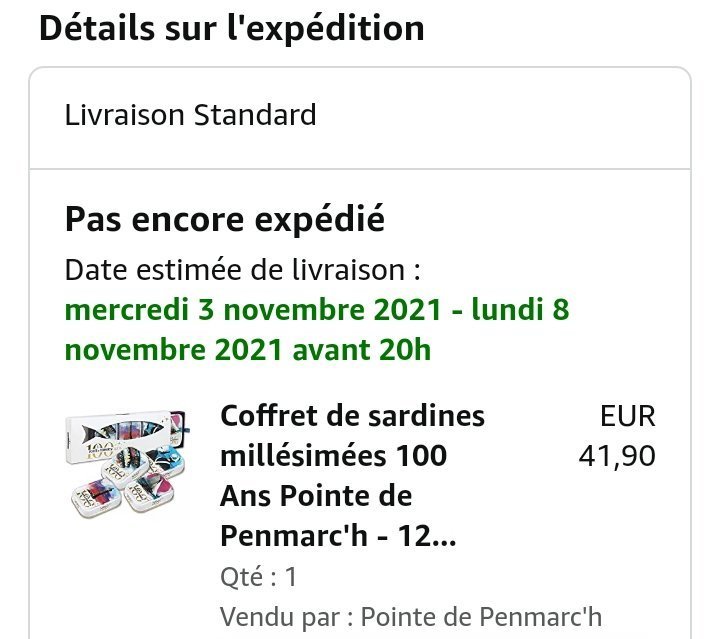Click the "Coffret de sardines" title first line
720x639 pixels.
(x=352, y=416)
